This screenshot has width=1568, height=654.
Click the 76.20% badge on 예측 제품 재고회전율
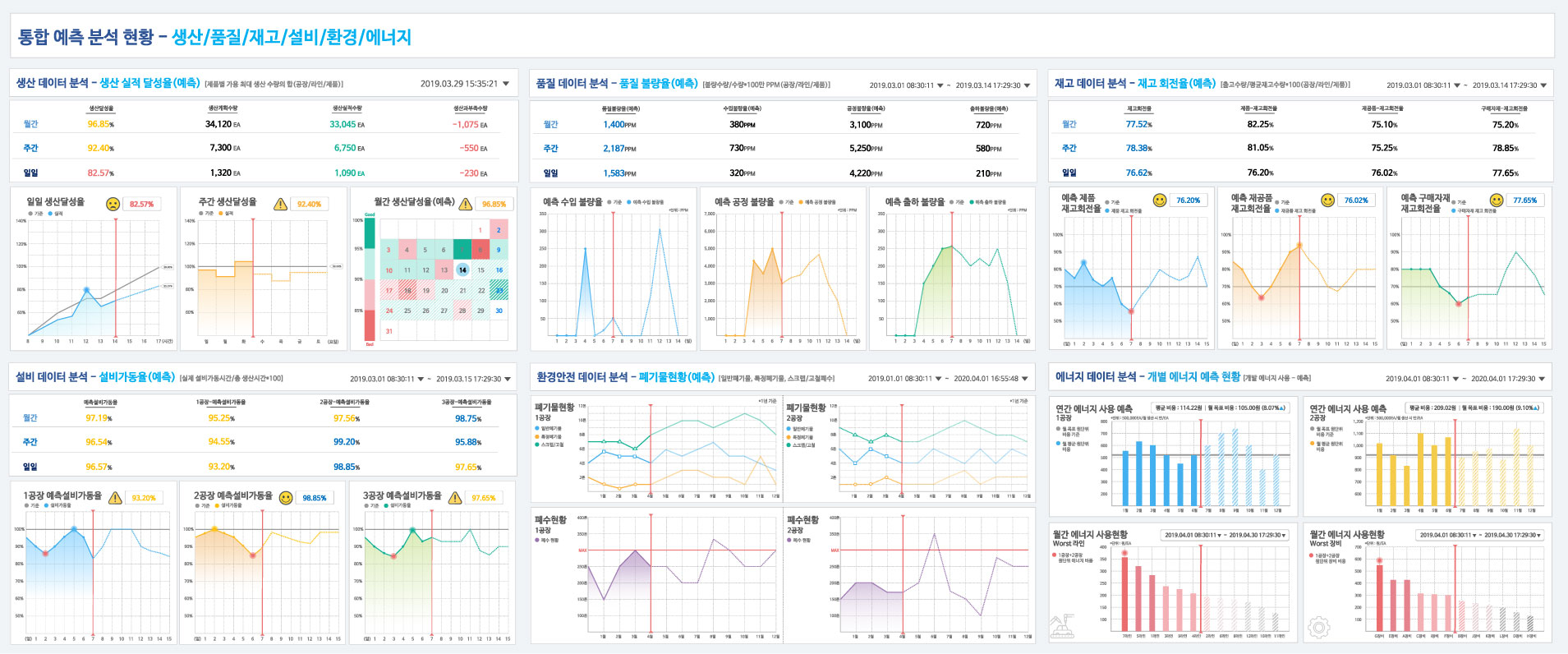coord(1188,200)
